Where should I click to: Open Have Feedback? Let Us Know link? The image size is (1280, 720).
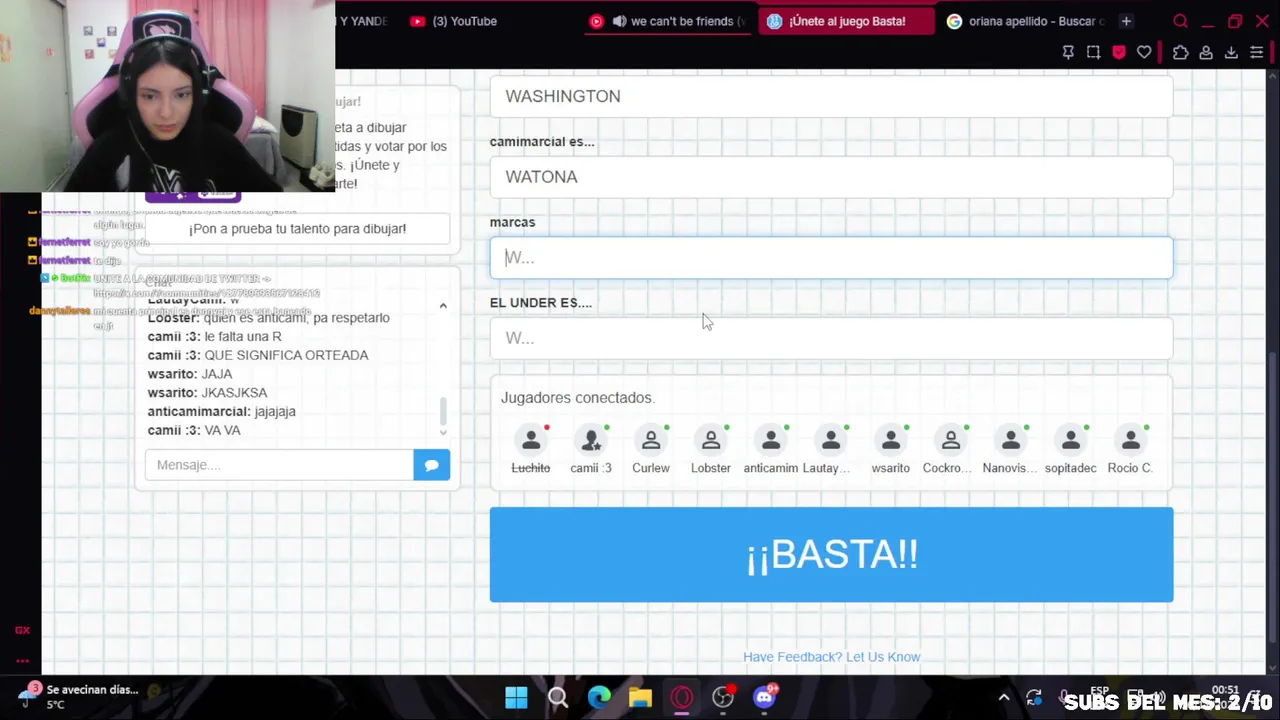tap(831, 657)
